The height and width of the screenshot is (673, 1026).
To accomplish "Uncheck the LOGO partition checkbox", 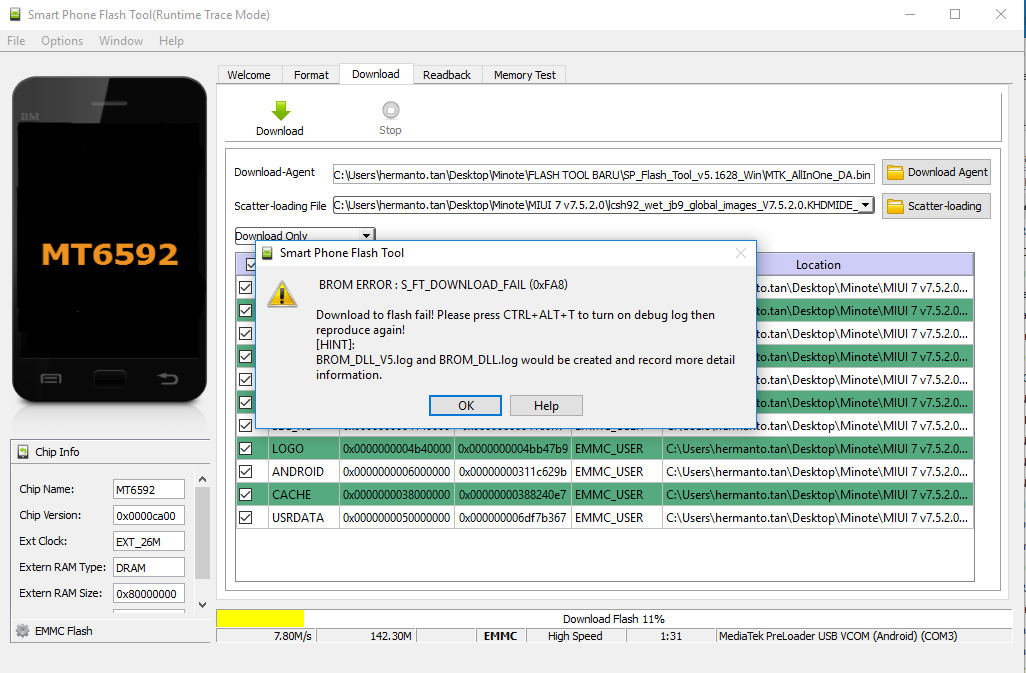I will pos(245,448).
